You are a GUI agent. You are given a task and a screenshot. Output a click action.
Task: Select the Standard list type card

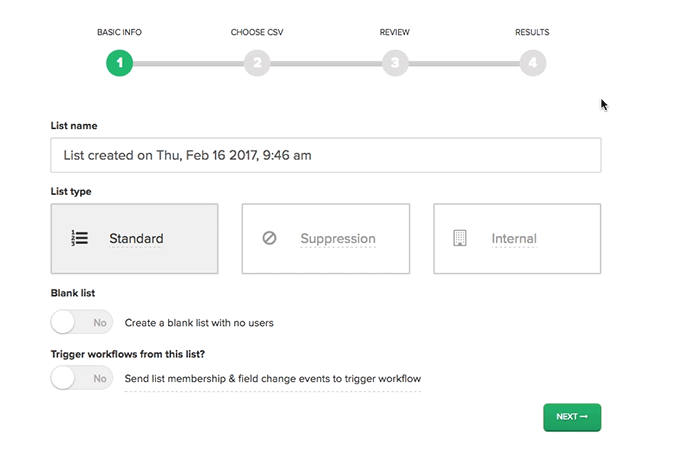[x=135, y=239]
